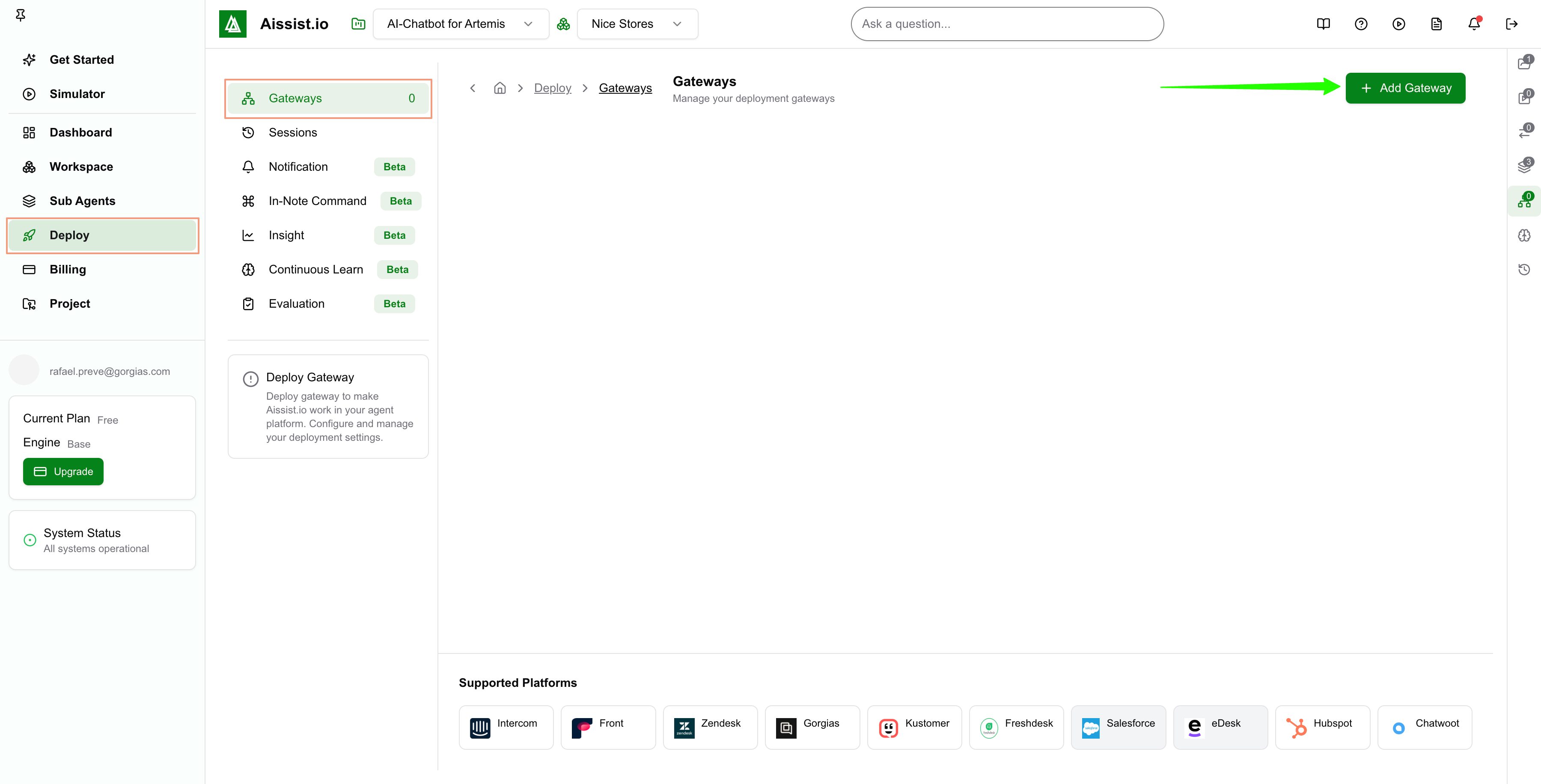
Task: Click right rail transfer arrows icon
Action: (1524, 131)
